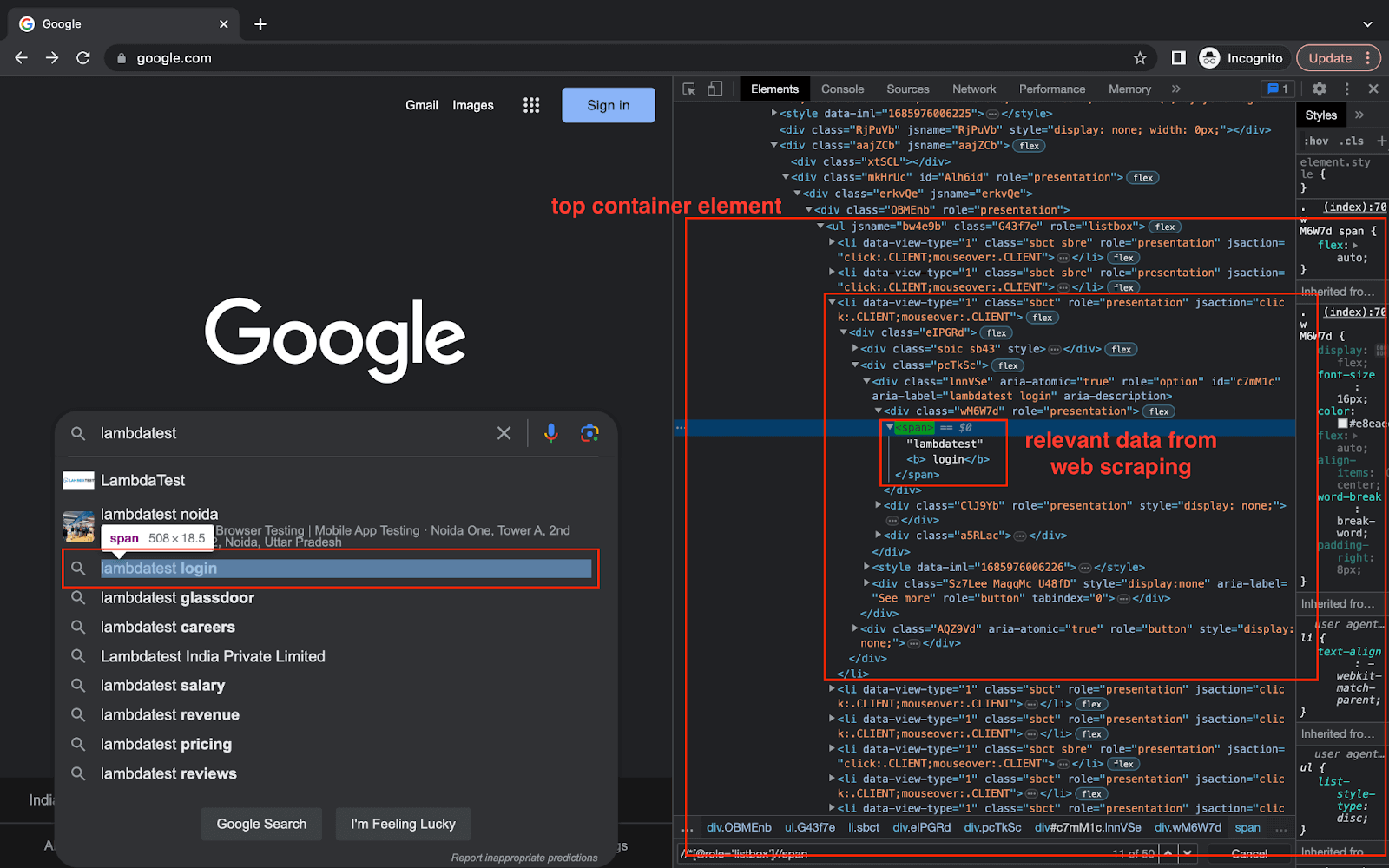Collapse the ul listbox G43f7e node
1389x868 pixels.
tap(820, 227)
